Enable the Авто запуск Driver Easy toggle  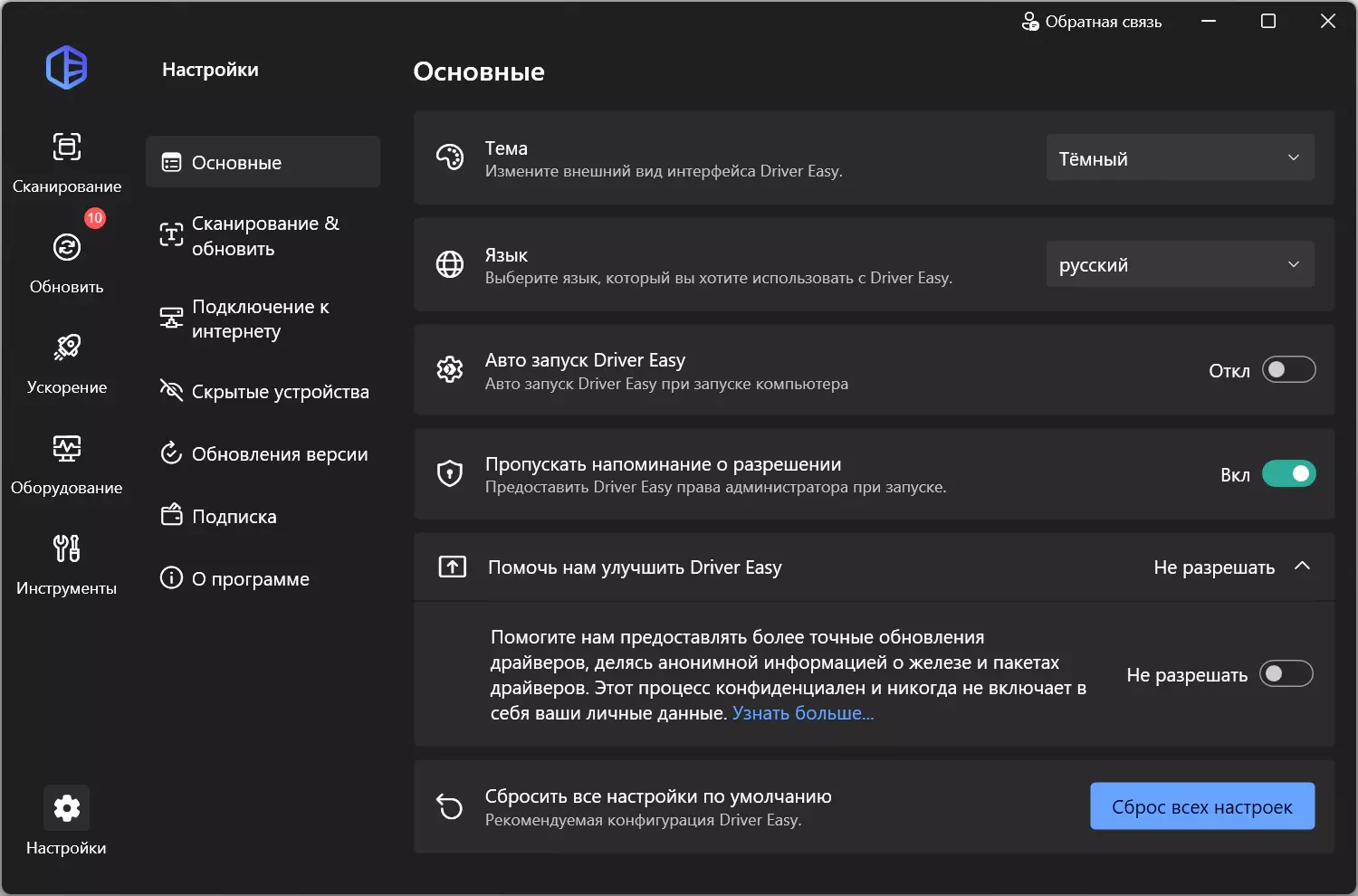1288,369
